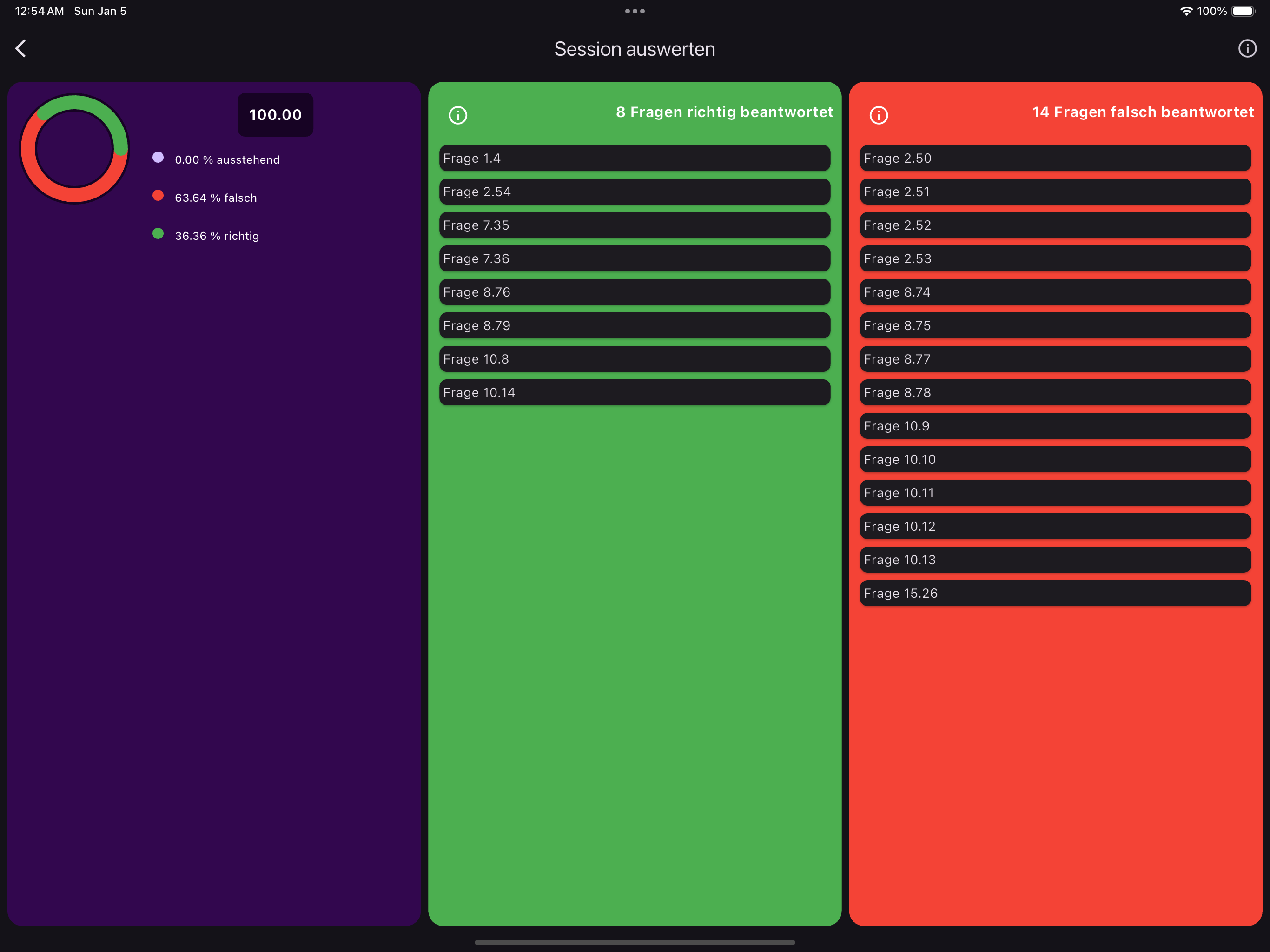1270x952 pixels.
Task: Tap the donut progress chart
Action: point(75,149)
